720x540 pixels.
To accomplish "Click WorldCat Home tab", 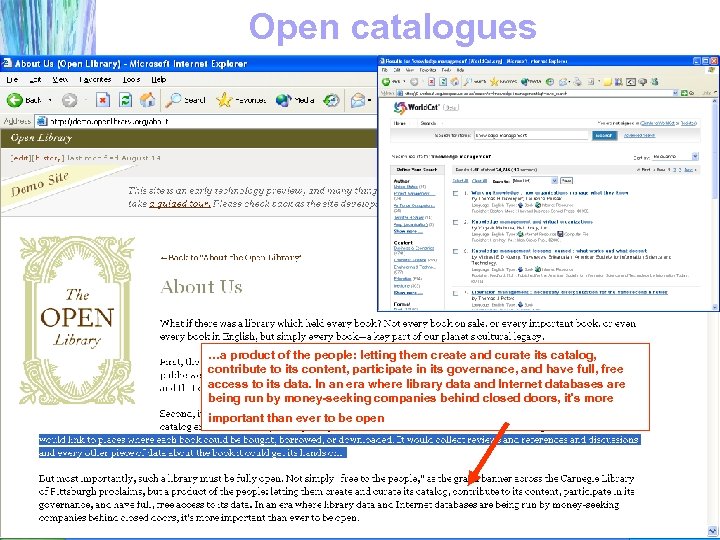I will [x=399, y=123].
